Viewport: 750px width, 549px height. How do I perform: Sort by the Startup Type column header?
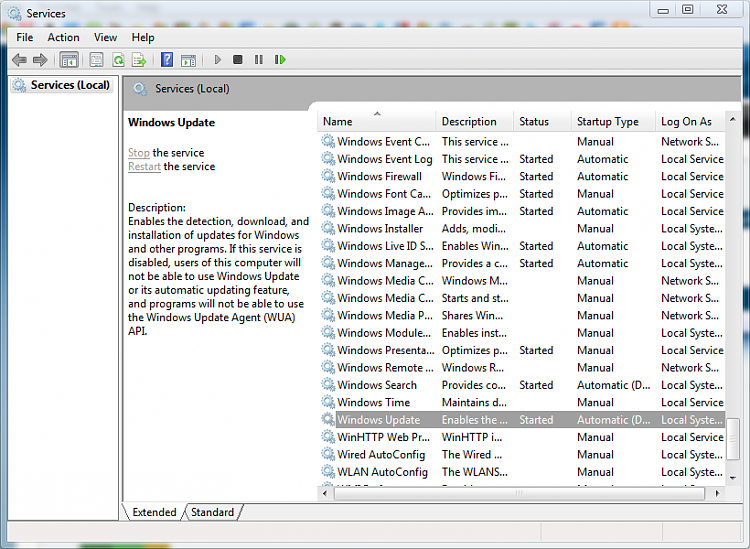pyautogui.click(x=613, y=121)
